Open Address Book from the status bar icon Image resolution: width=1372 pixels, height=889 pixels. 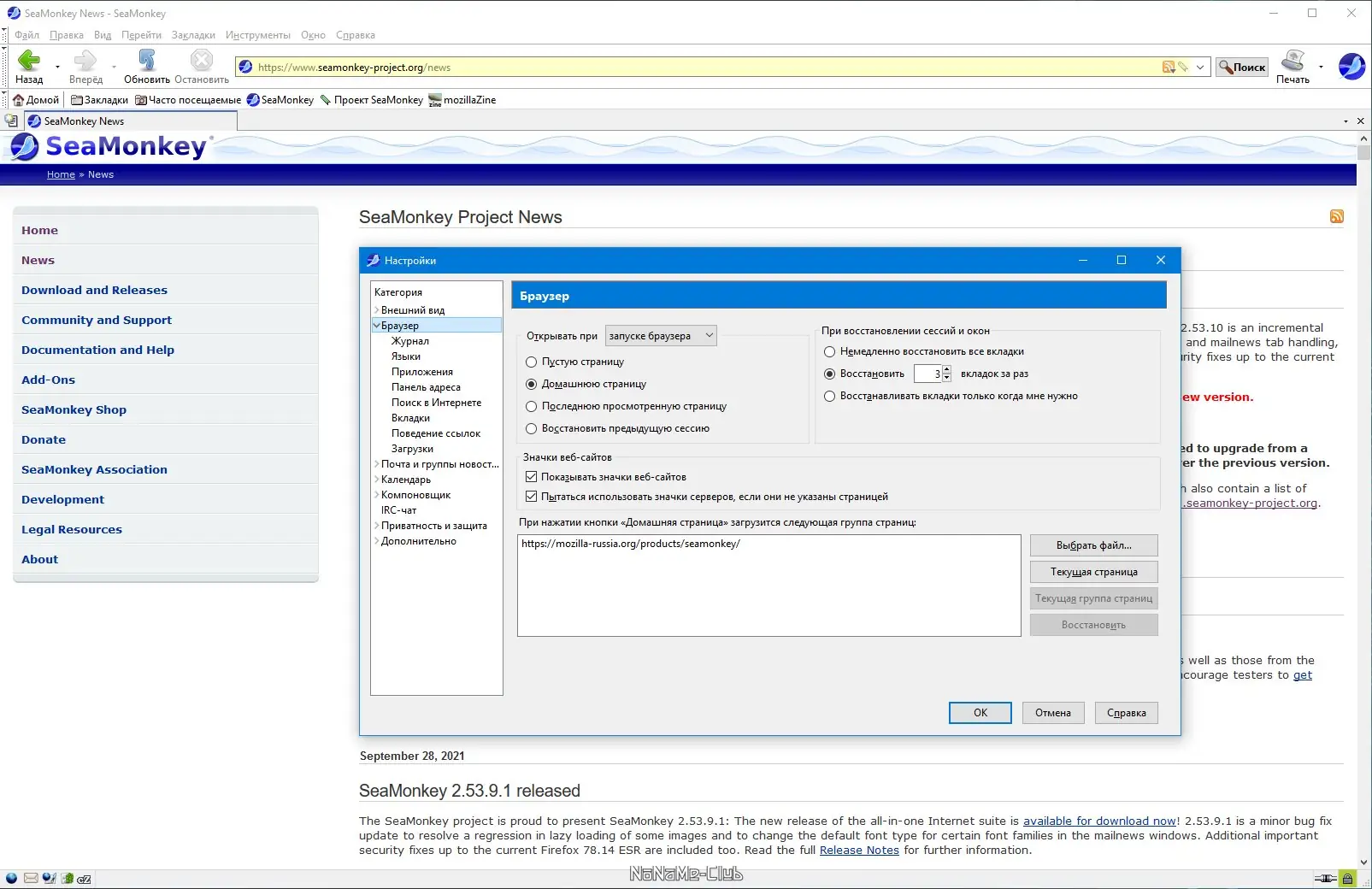pos(67,878)
